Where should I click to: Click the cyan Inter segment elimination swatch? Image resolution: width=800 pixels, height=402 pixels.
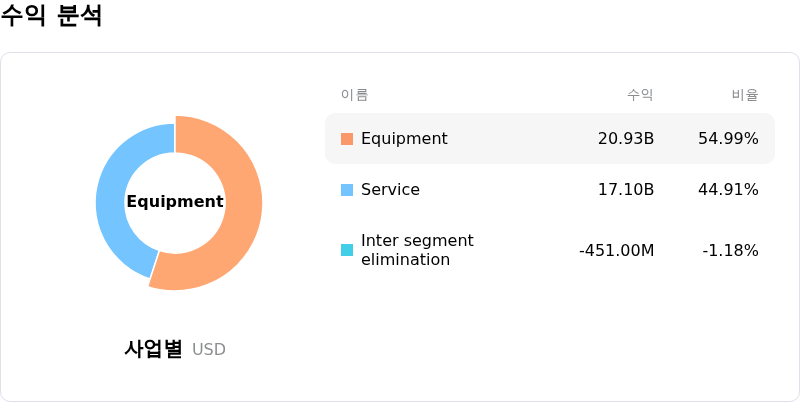tap(347, 250)
